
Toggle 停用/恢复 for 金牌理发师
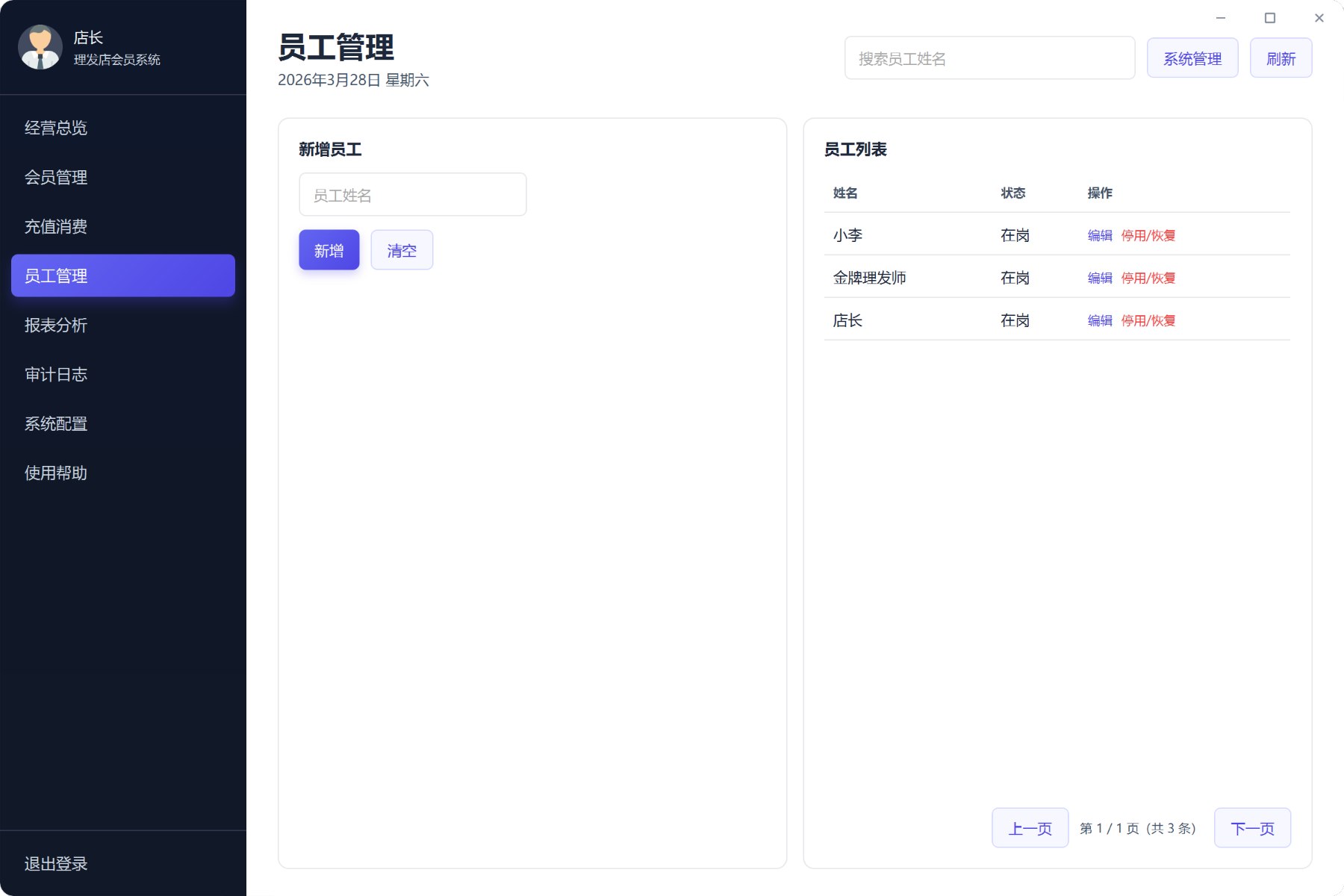[x=1148, y=278]
